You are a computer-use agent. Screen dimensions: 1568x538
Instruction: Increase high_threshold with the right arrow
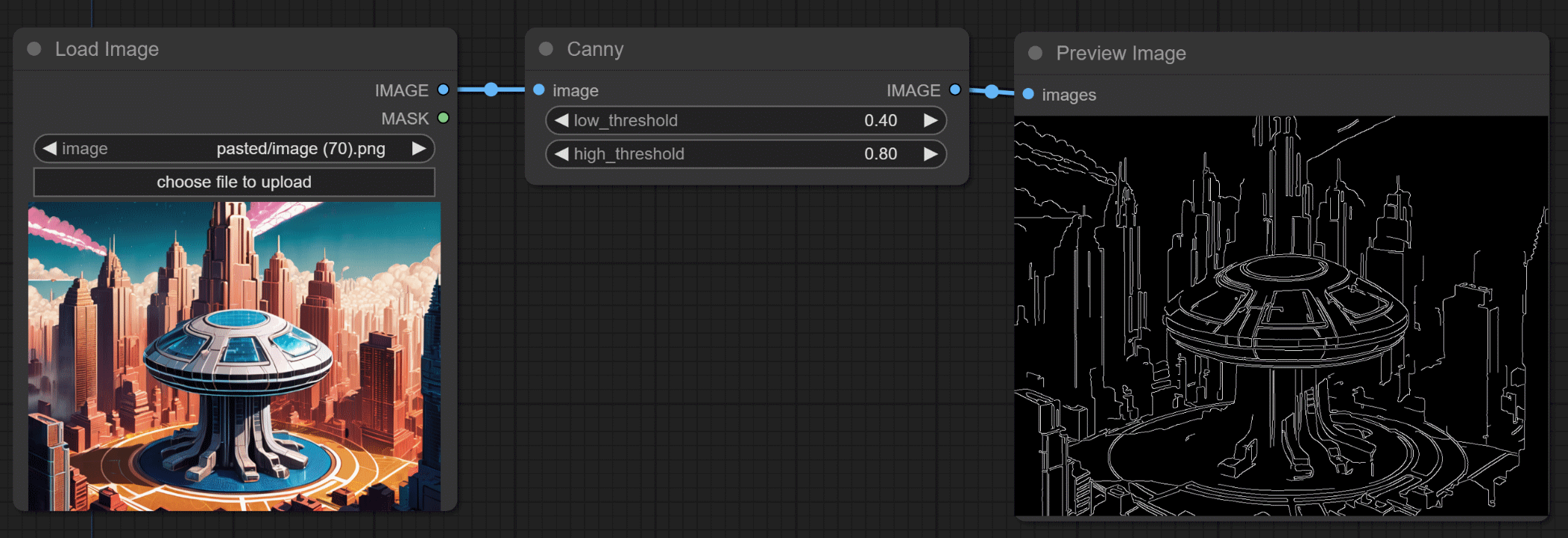pos(931,154)
